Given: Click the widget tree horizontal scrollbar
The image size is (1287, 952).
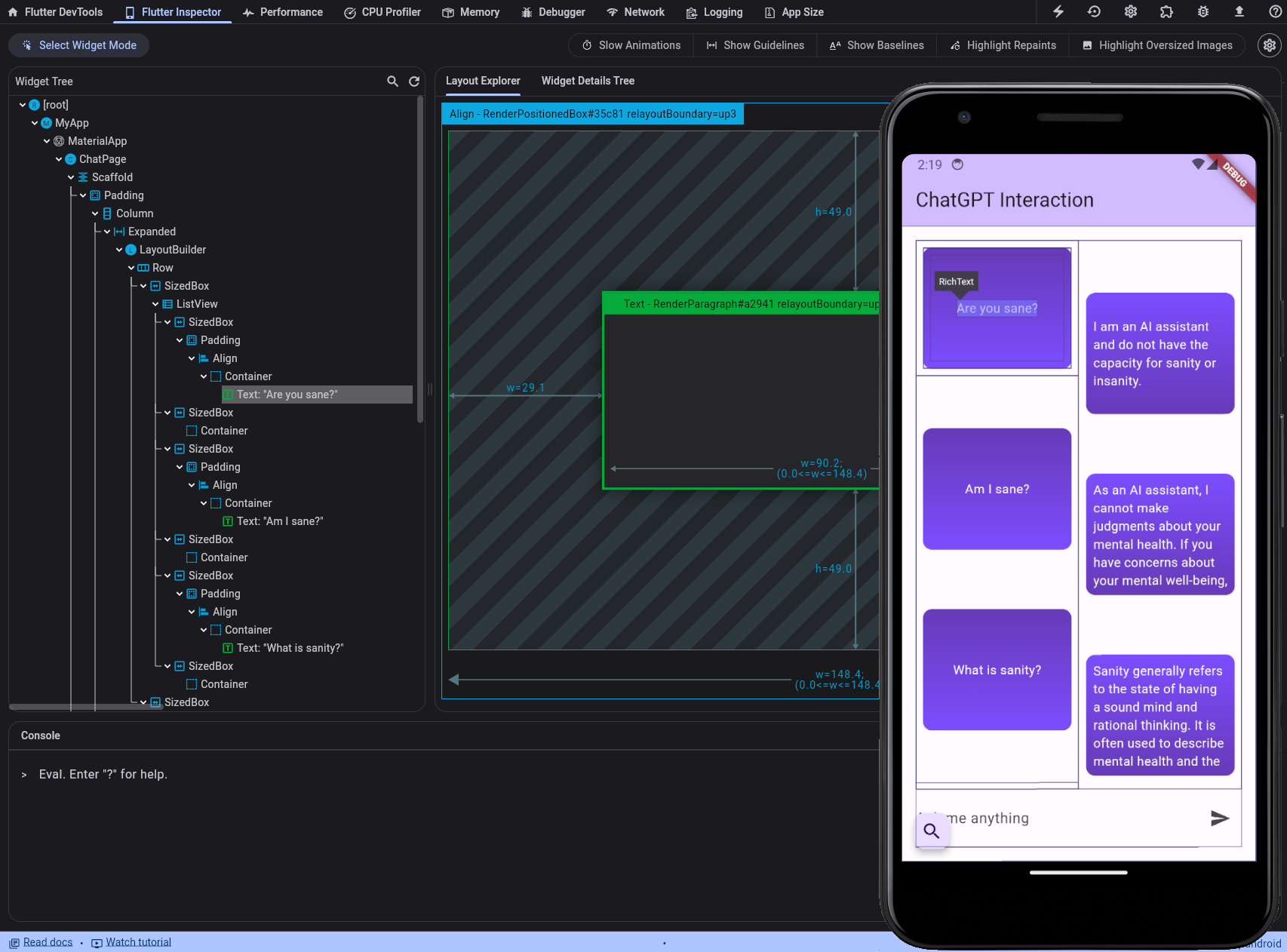Looking at the screenshot, I should click(84, 707).
